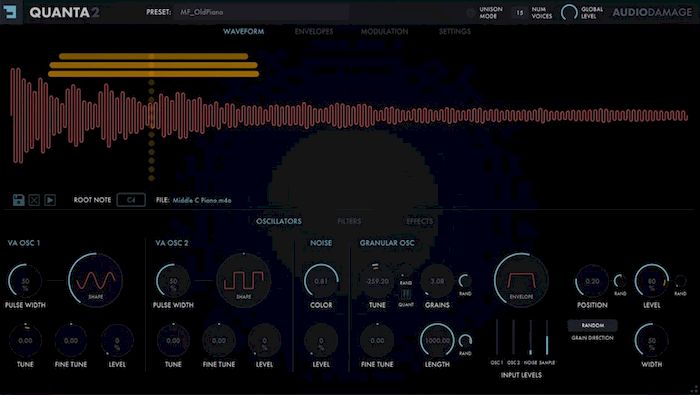Click the VA OSC 1 Pulse Width knob
This screenshot has height=395, width=700.
25,281
